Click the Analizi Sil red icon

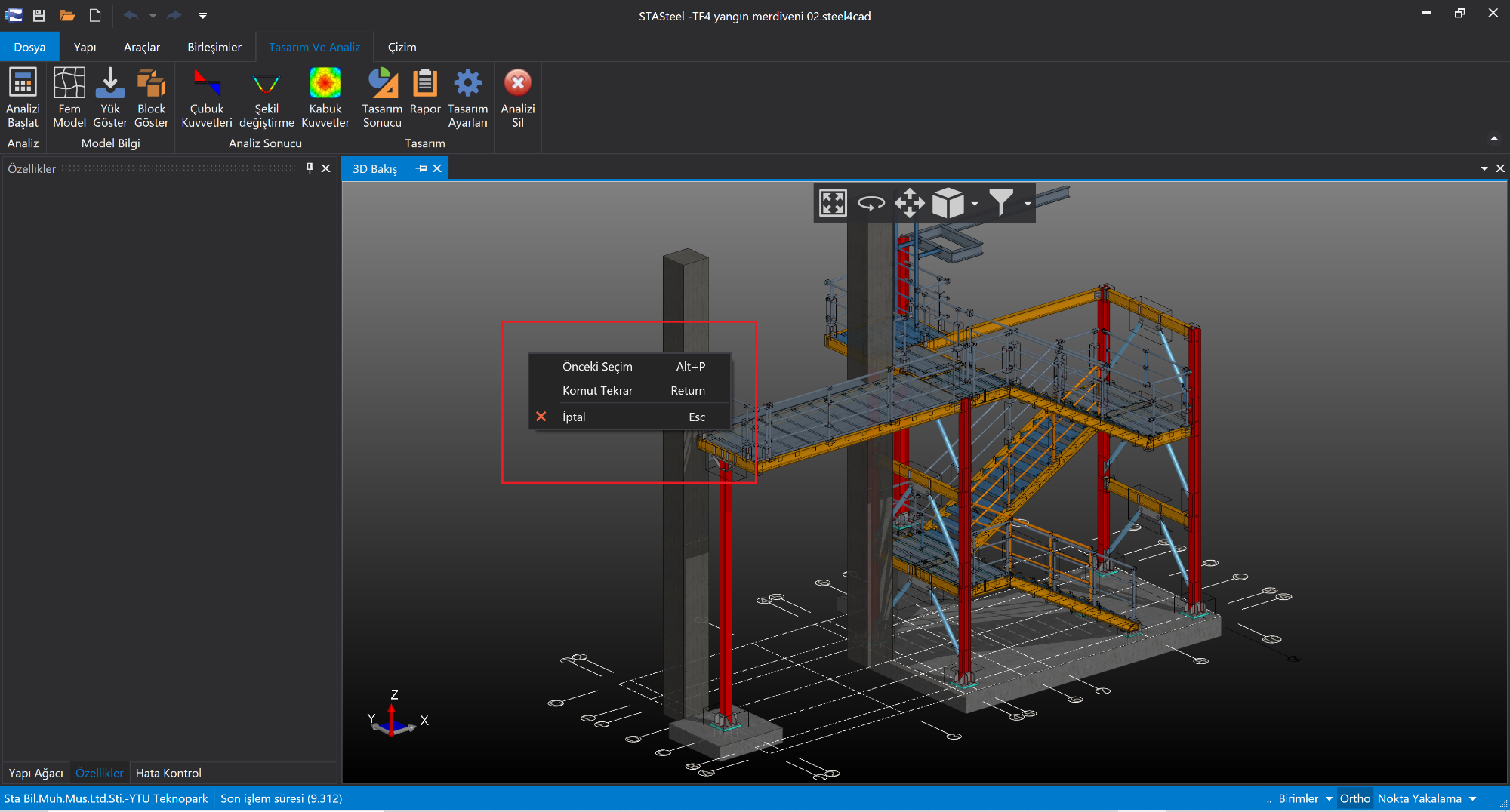coord(517,84)
